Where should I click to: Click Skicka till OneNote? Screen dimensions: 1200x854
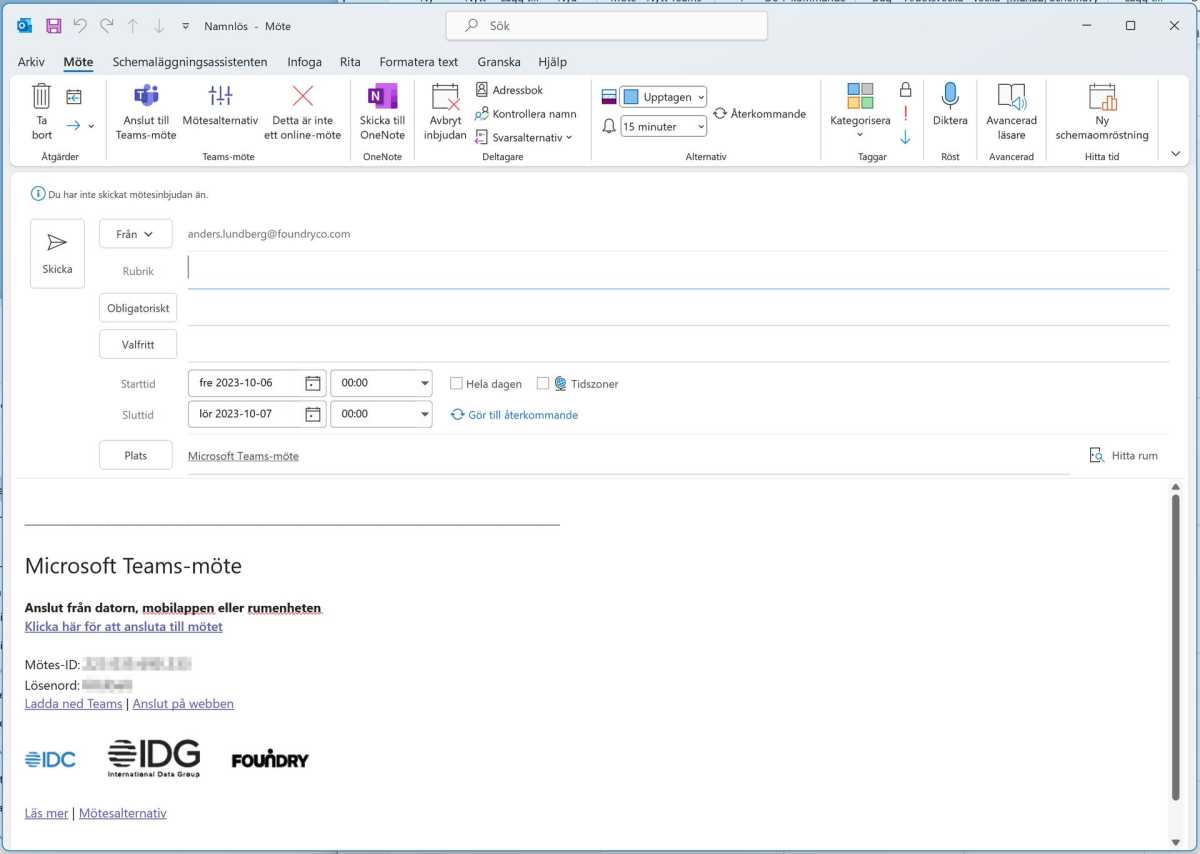382,110
